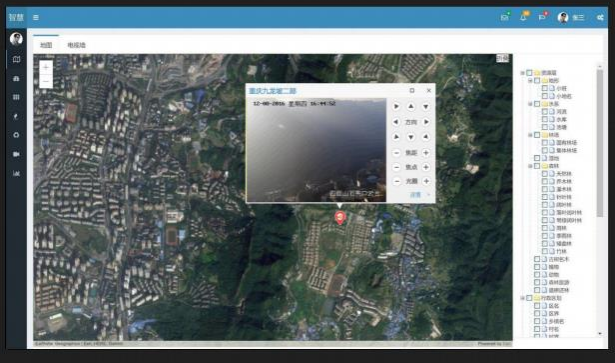The height and width of the screenshot is (363, 615).
Task: Open the hamburger menu in top bar
Action: point(36,17)
